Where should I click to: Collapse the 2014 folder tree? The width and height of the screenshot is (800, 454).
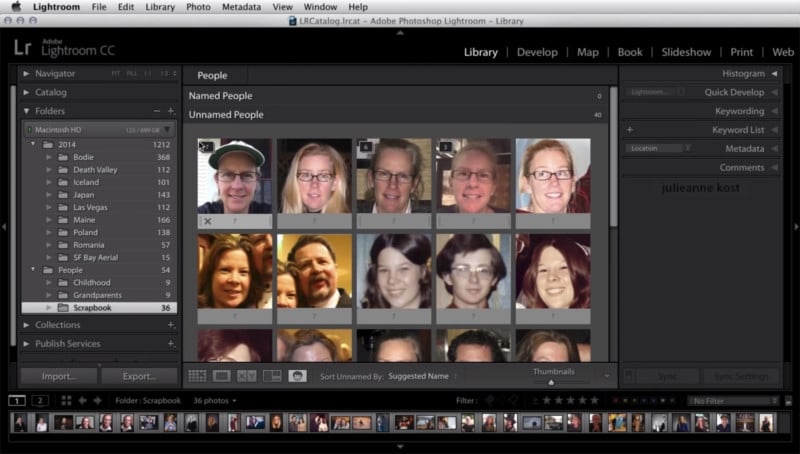[34, 144]
